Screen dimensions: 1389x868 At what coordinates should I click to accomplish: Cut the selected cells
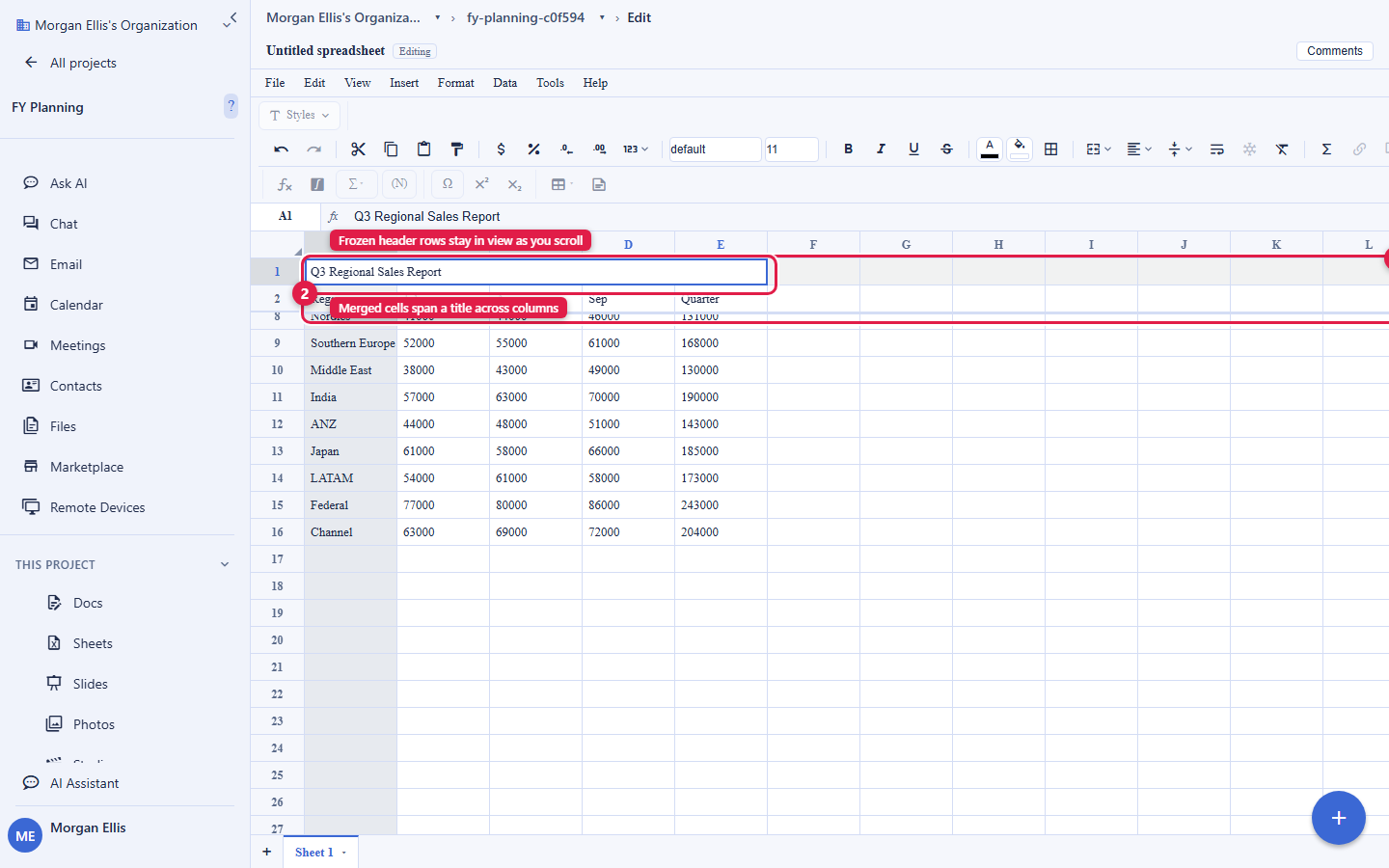(x=358, y=149)
